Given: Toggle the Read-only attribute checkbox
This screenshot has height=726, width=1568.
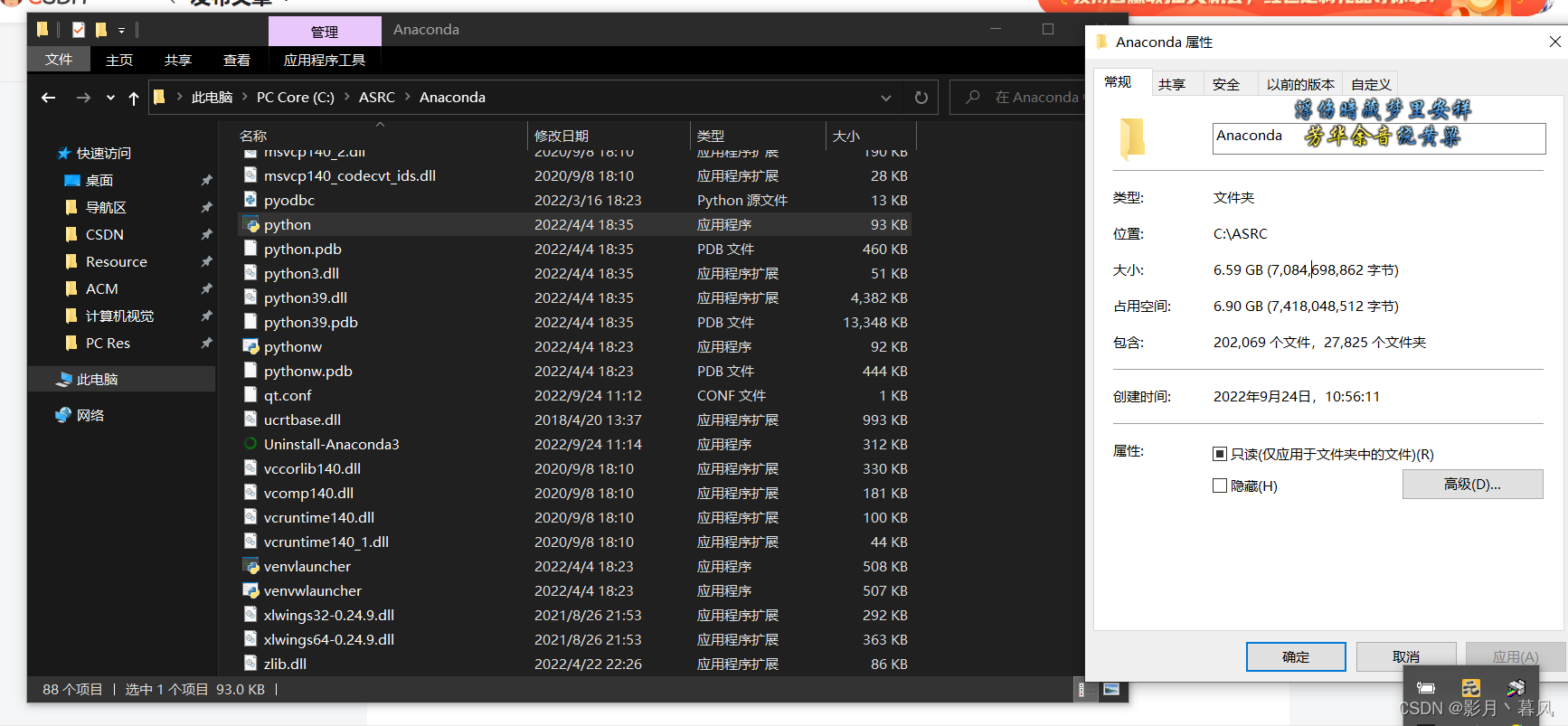Looking at the screenshot, I should pos(1220,454).
